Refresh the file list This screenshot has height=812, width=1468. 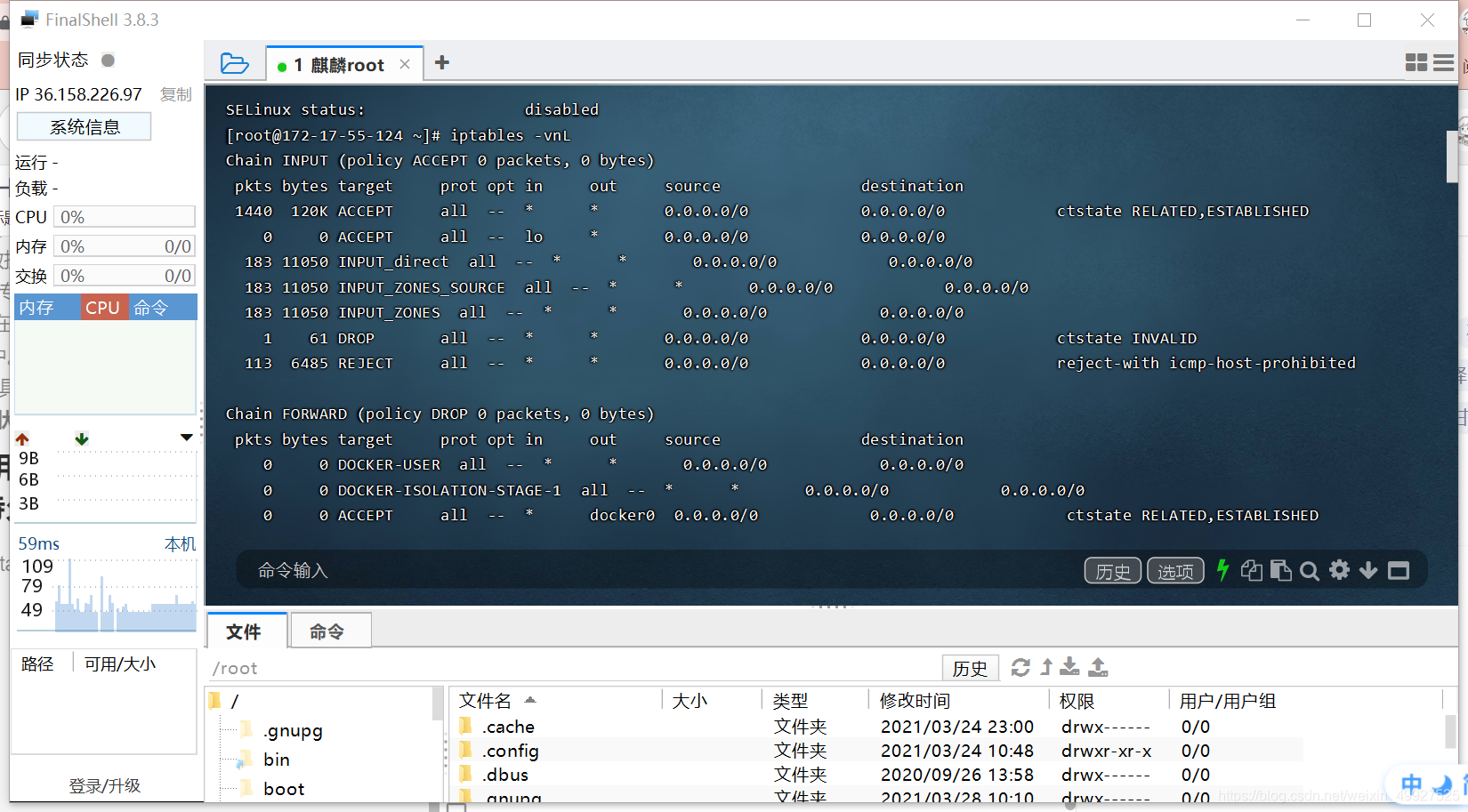[1020, 667]
